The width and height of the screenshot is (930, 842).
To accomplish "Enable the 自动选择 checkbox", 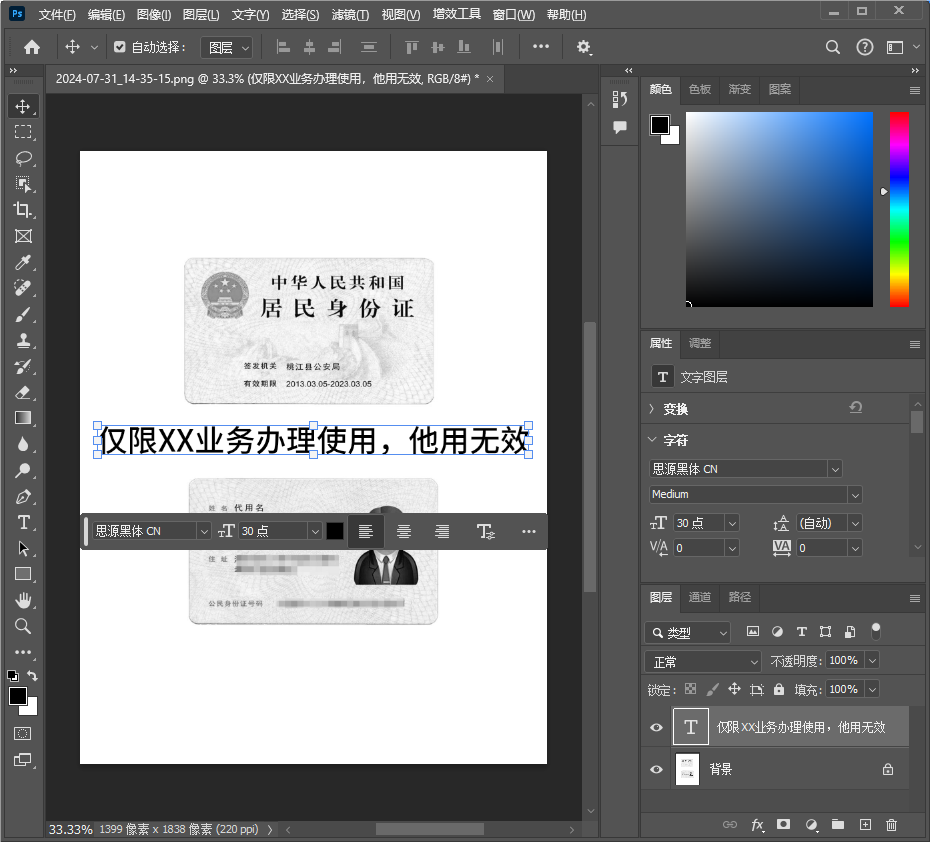I will (x=119, y=47).
